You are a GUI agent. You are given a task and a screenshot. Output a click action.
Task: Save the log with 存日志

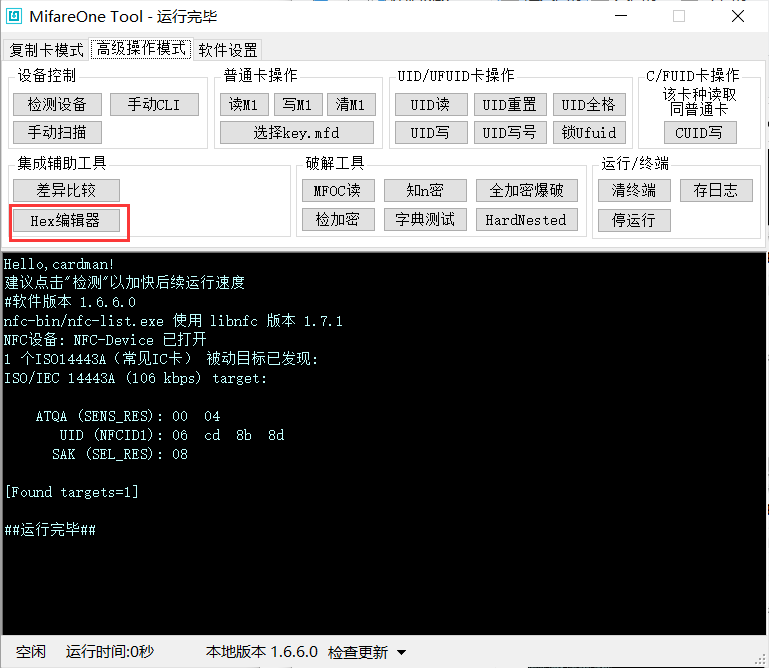coord(716,190)
